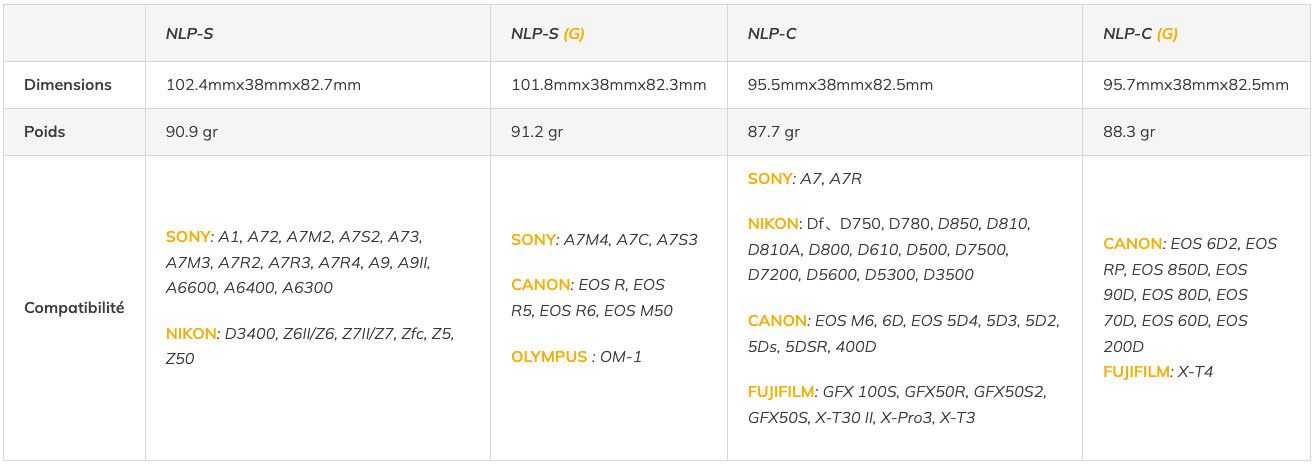
Task: Click the 102.4mmx38mmx82.7mm dimensions cell
Action: tap(263, 85)
